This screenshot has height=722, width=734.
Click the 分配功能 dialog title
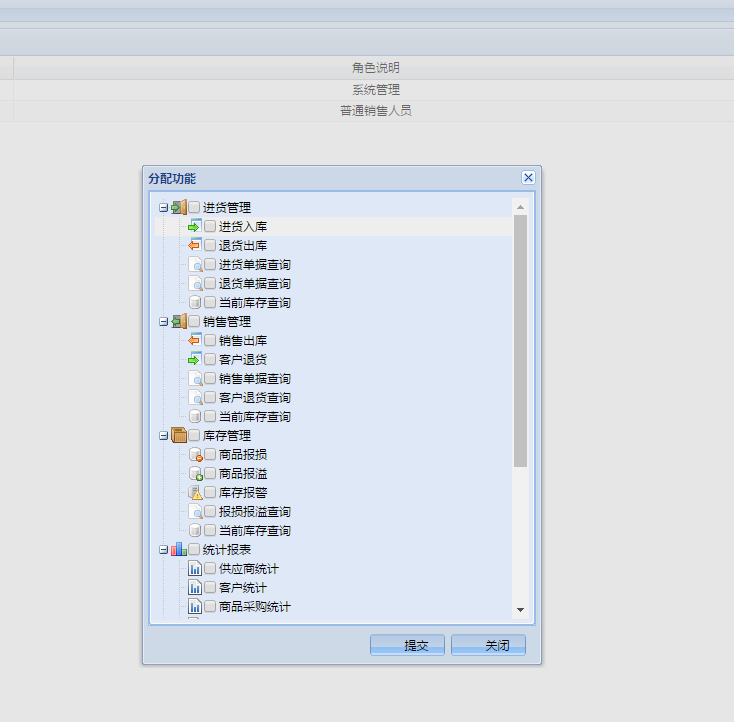[172, 178]
